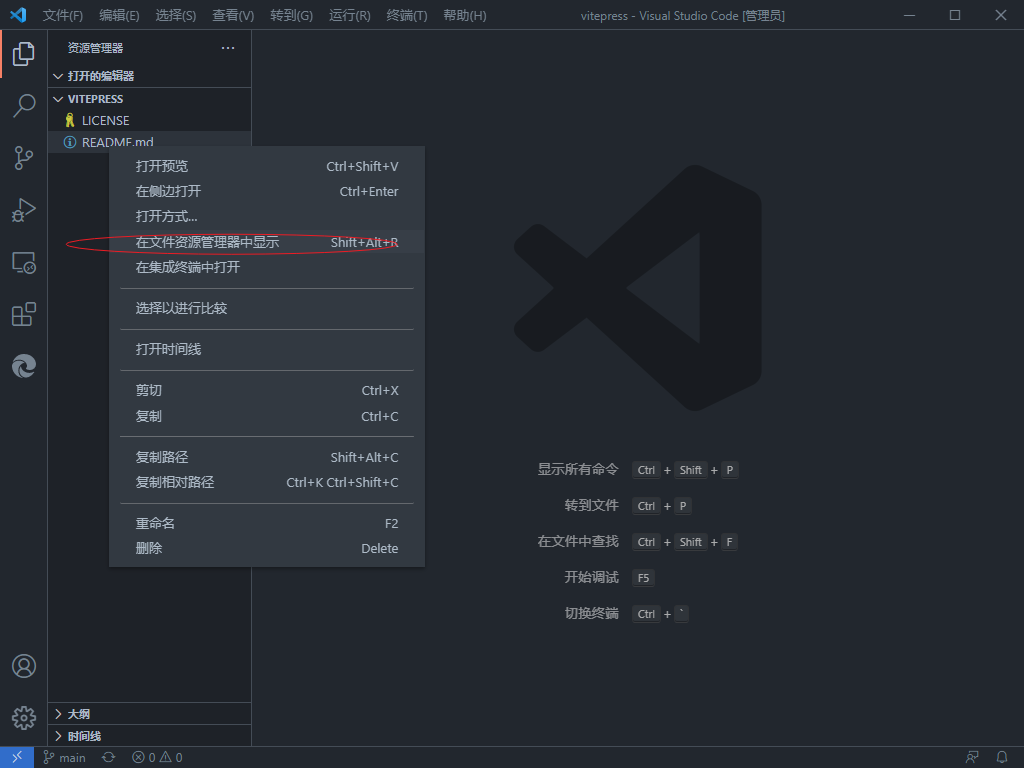Open the 查看(V) menu
The height and width of the screenshot is (768, 1024).
[x=233, y=15]
